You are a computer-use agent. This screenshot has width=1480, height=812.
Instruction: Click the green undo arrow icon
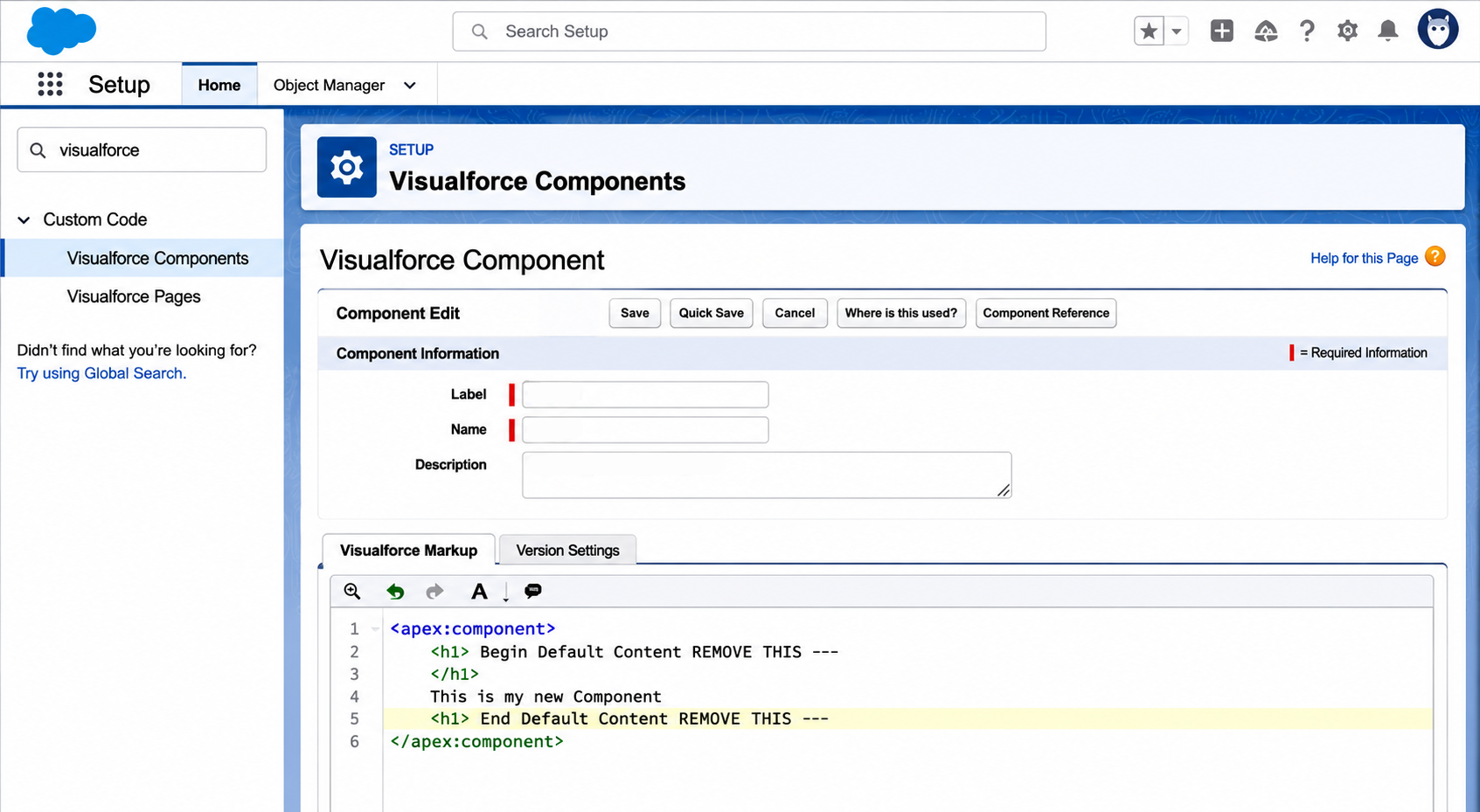point(395,592)
